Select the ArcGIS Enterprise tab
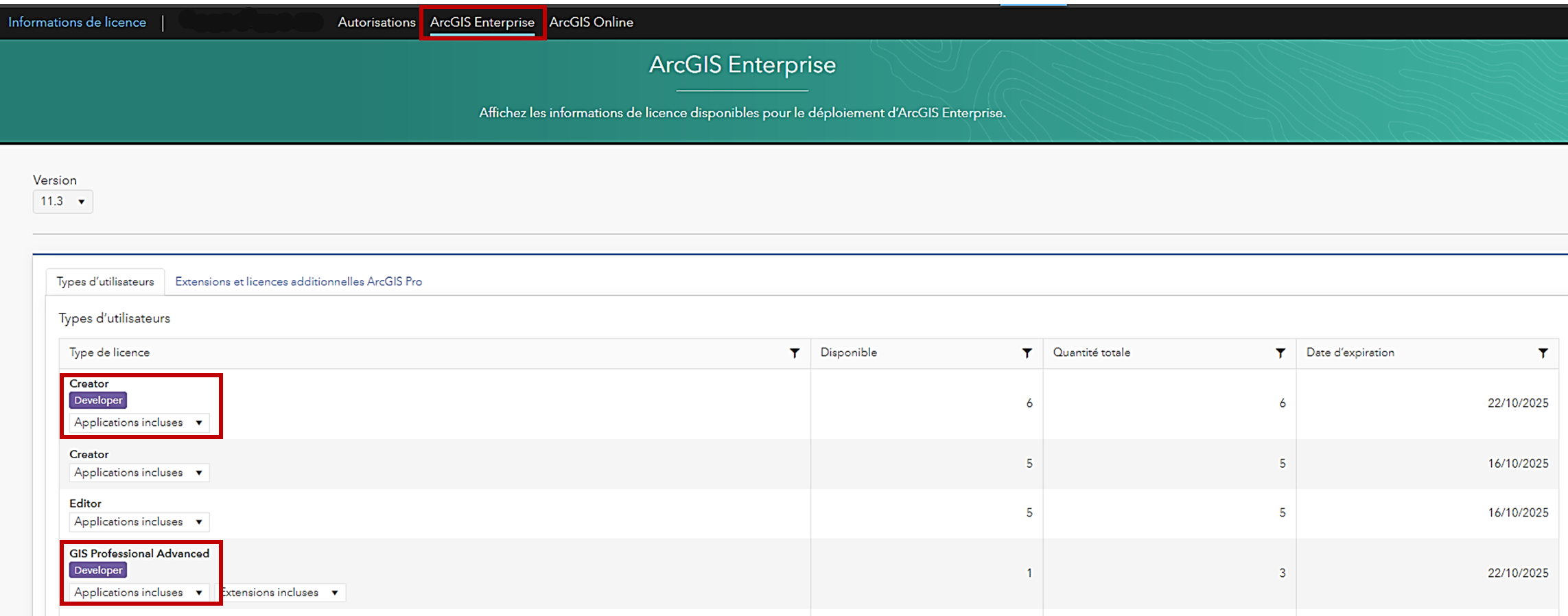1568x616 pixels. [482, 22]
